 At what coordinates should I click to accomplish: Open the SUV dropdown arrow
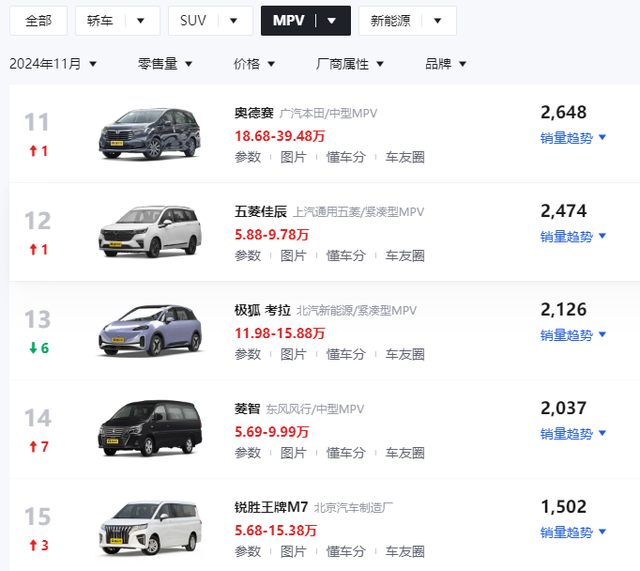click(233, 21)
